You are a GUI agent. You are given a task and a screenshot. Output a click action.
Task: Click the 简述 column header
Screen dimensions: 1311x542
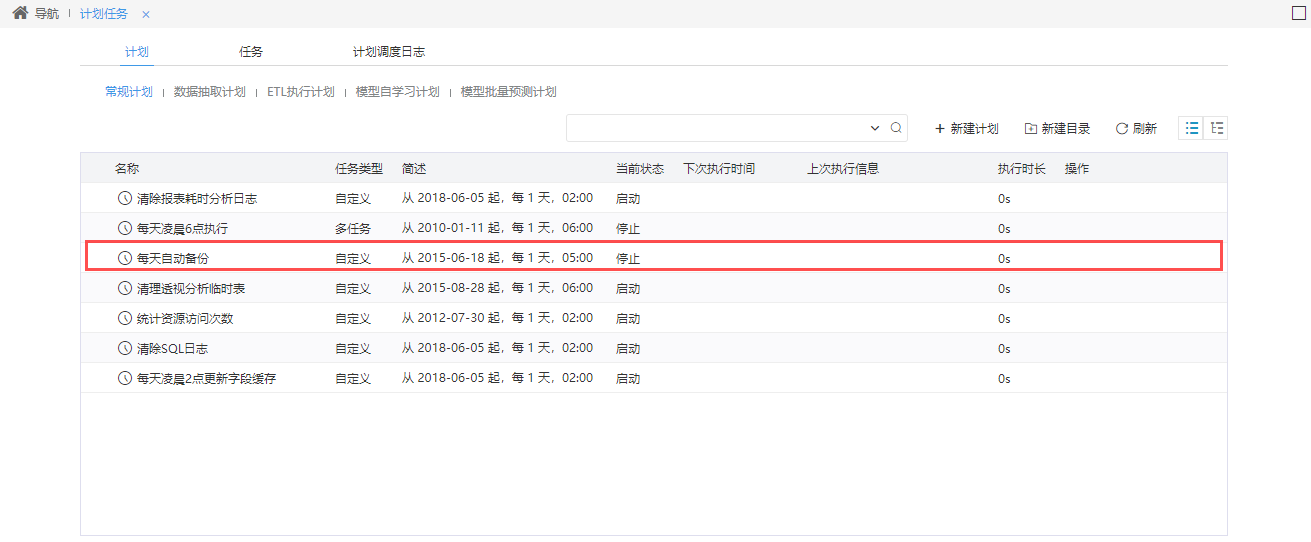coord(414,168)
